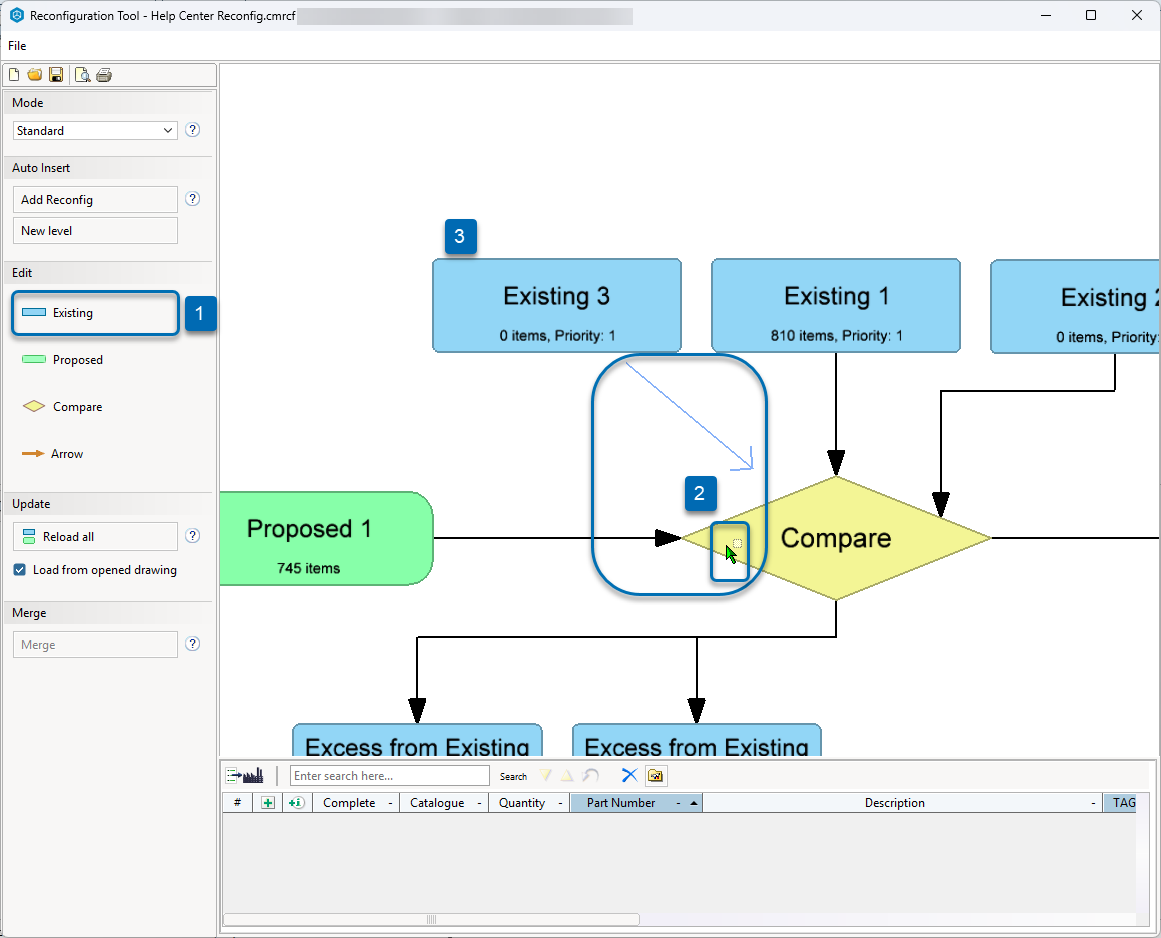Click the green plus column header
Viewport: 1161px width, 938px height.
268,803
